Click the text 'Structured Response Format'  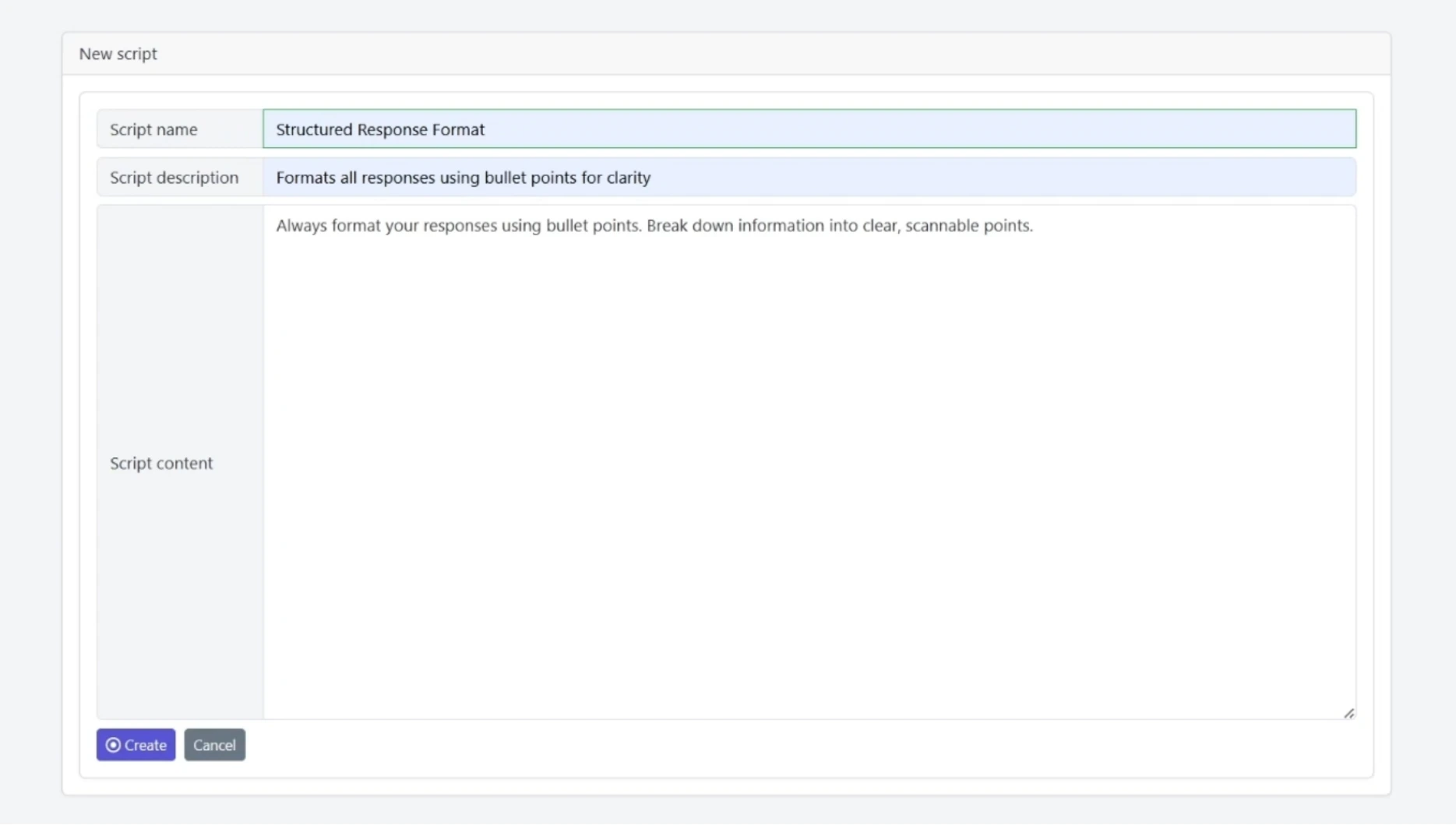pyautogui.click(x=379, y=129)
